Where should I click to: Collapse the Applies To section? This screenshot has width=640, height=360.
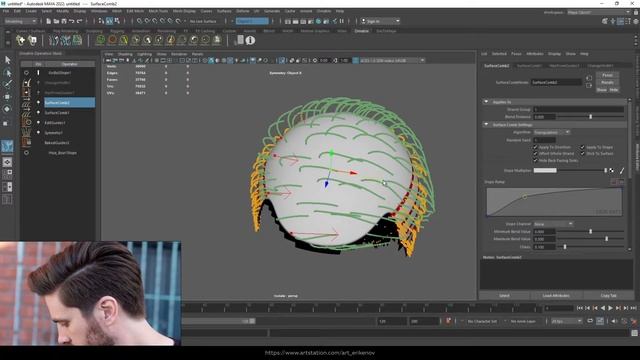[x=486, y=102]
